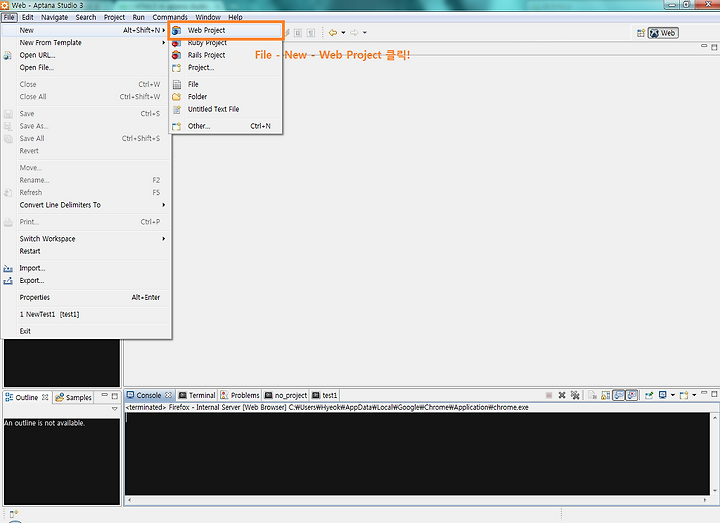The image size is (720, 523).
Task: Close the Outline tab
Action: [x=45, y=398]
